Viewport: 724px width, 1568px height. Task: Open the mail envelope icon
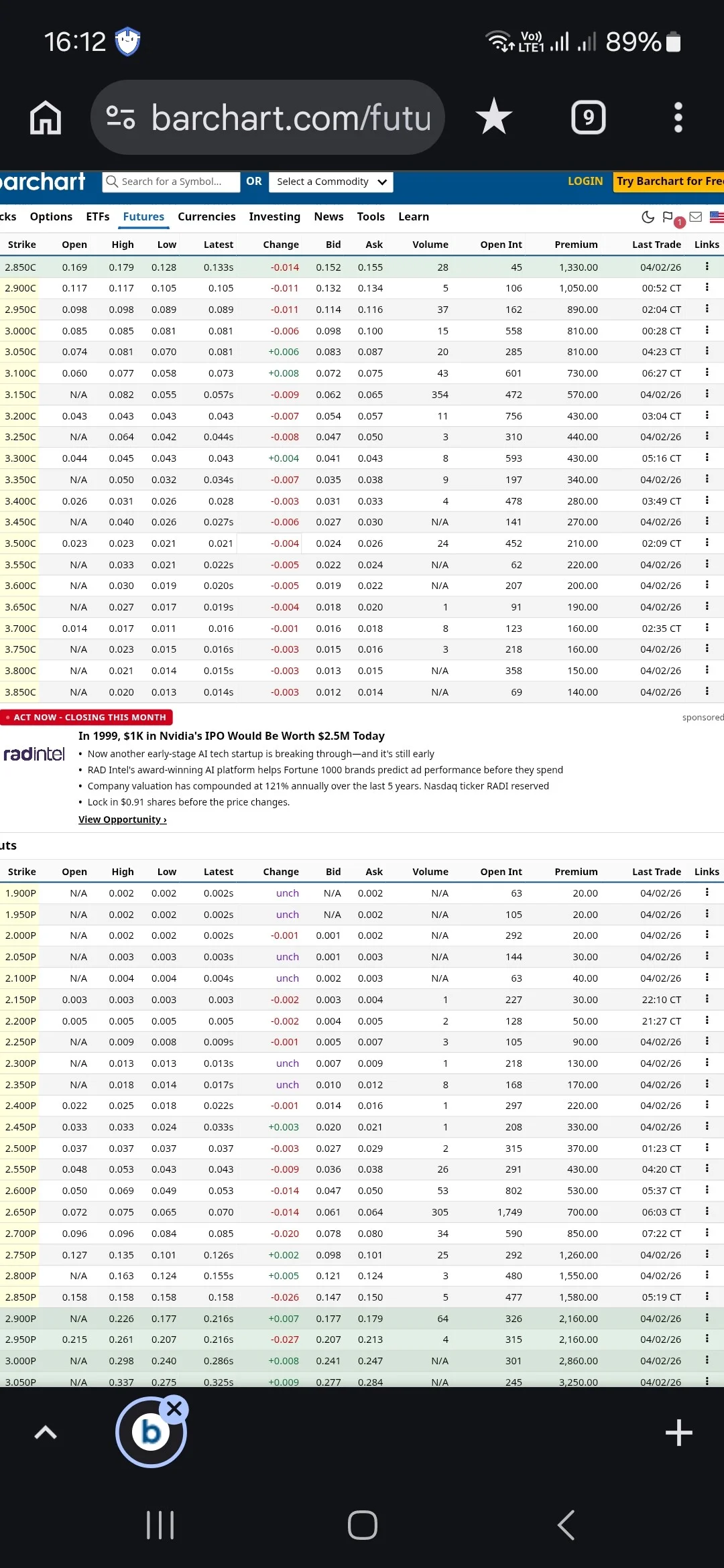[x=696, y=216]
